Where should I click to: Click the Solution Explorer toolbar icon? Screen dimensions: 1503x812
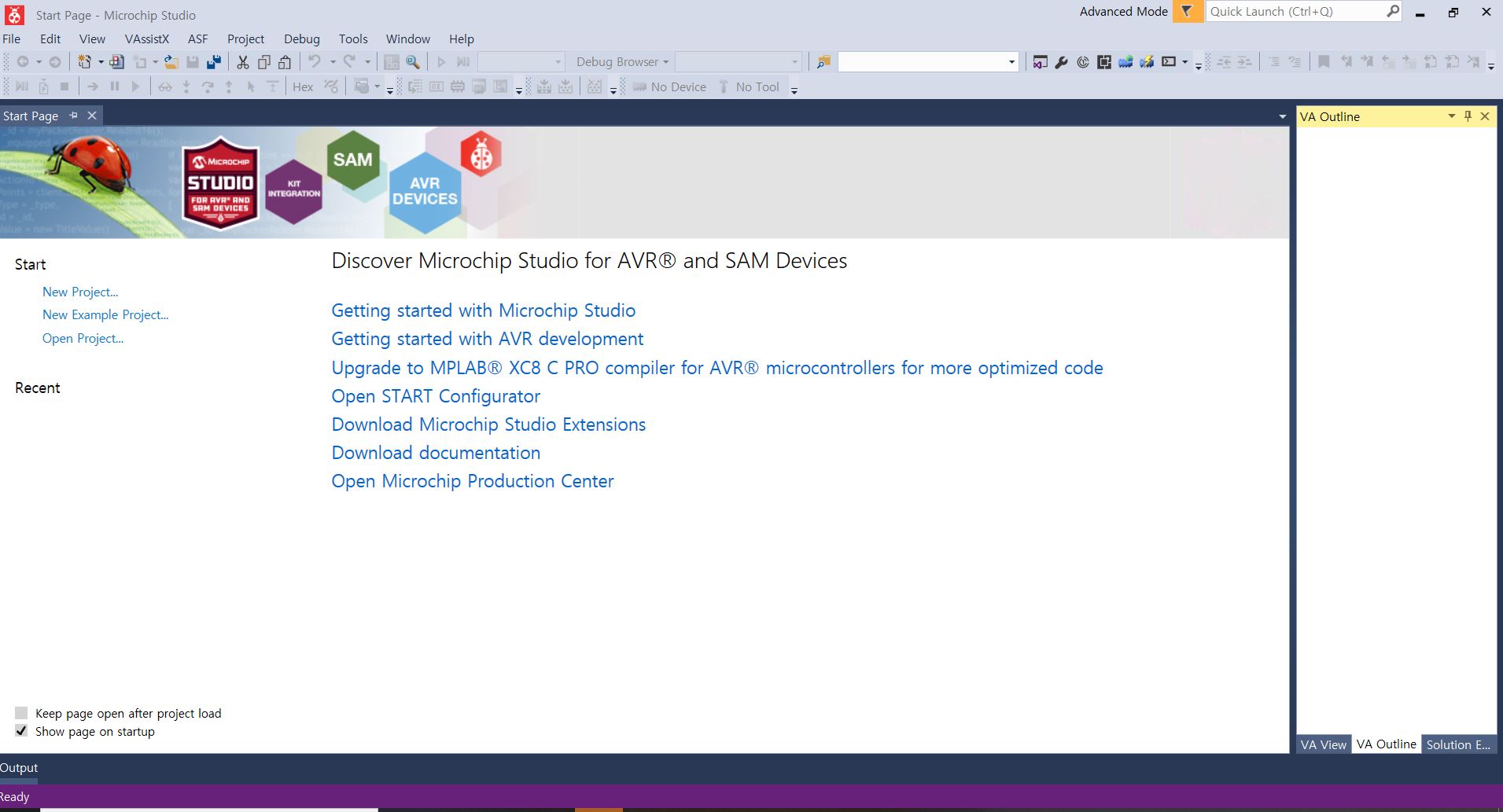[1041, 62]
